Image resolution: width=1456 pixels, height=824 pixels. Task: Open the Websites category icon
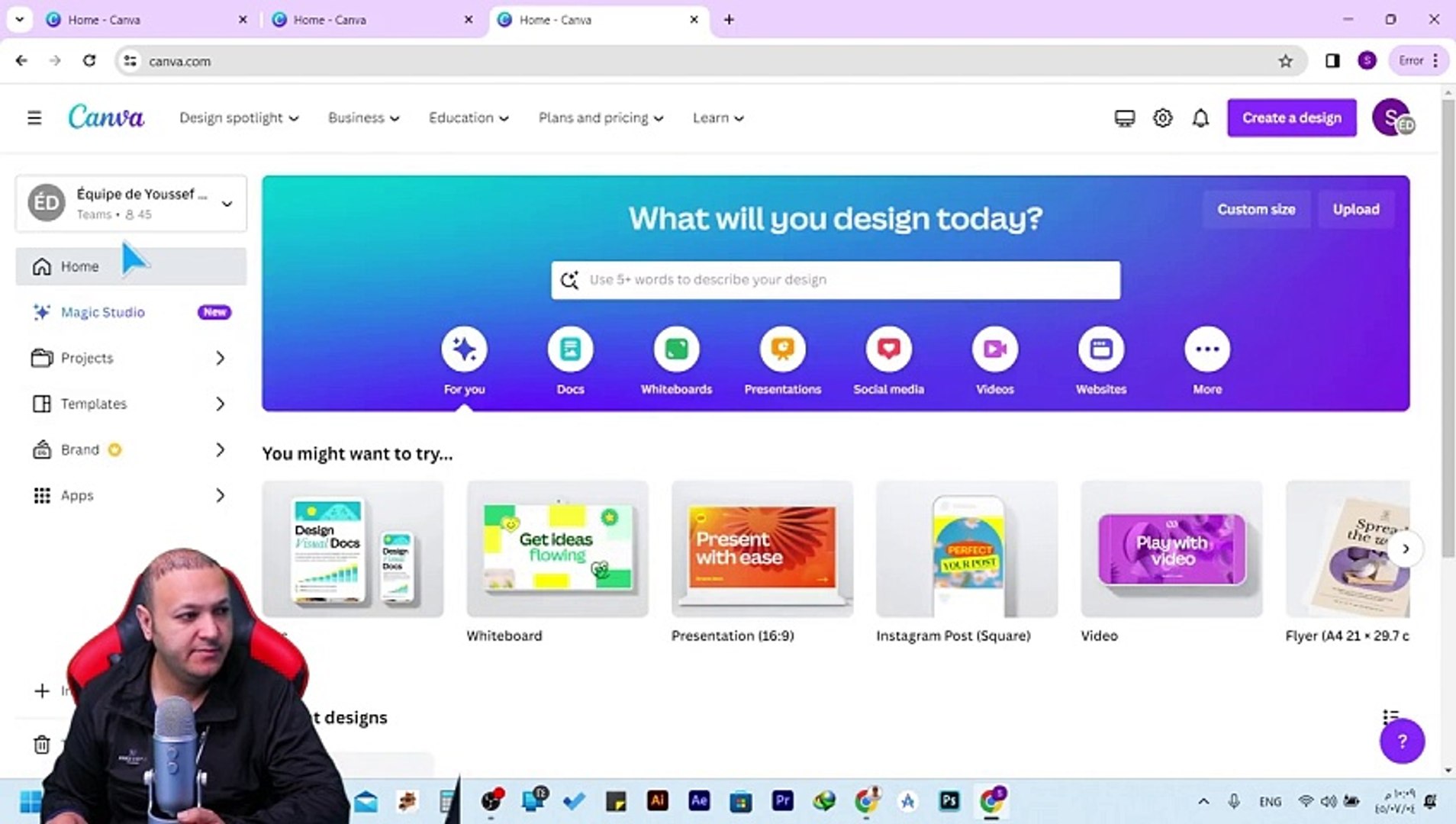(x=1100, y=349)
